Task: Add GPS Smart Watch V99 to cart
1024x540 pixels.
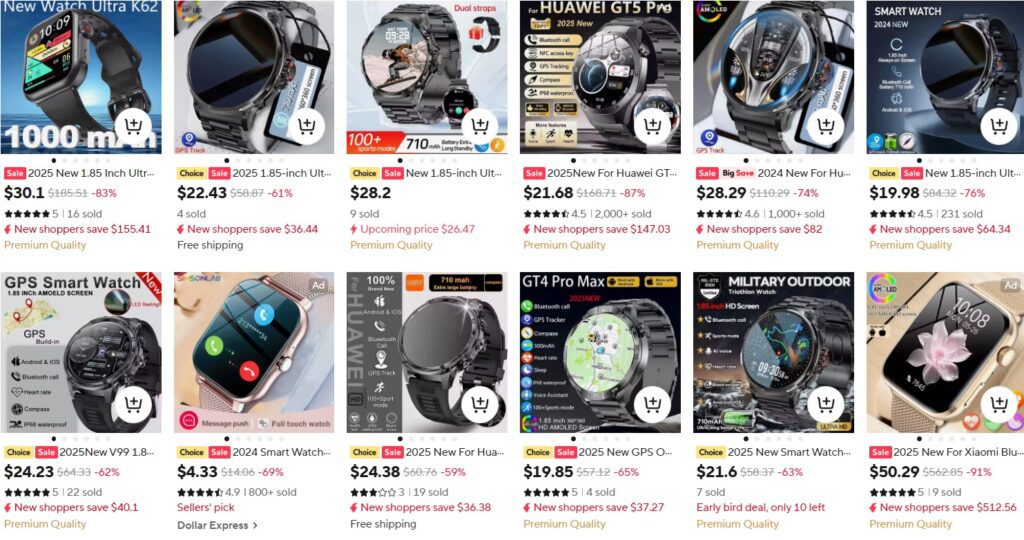Action: pos(133,405)
